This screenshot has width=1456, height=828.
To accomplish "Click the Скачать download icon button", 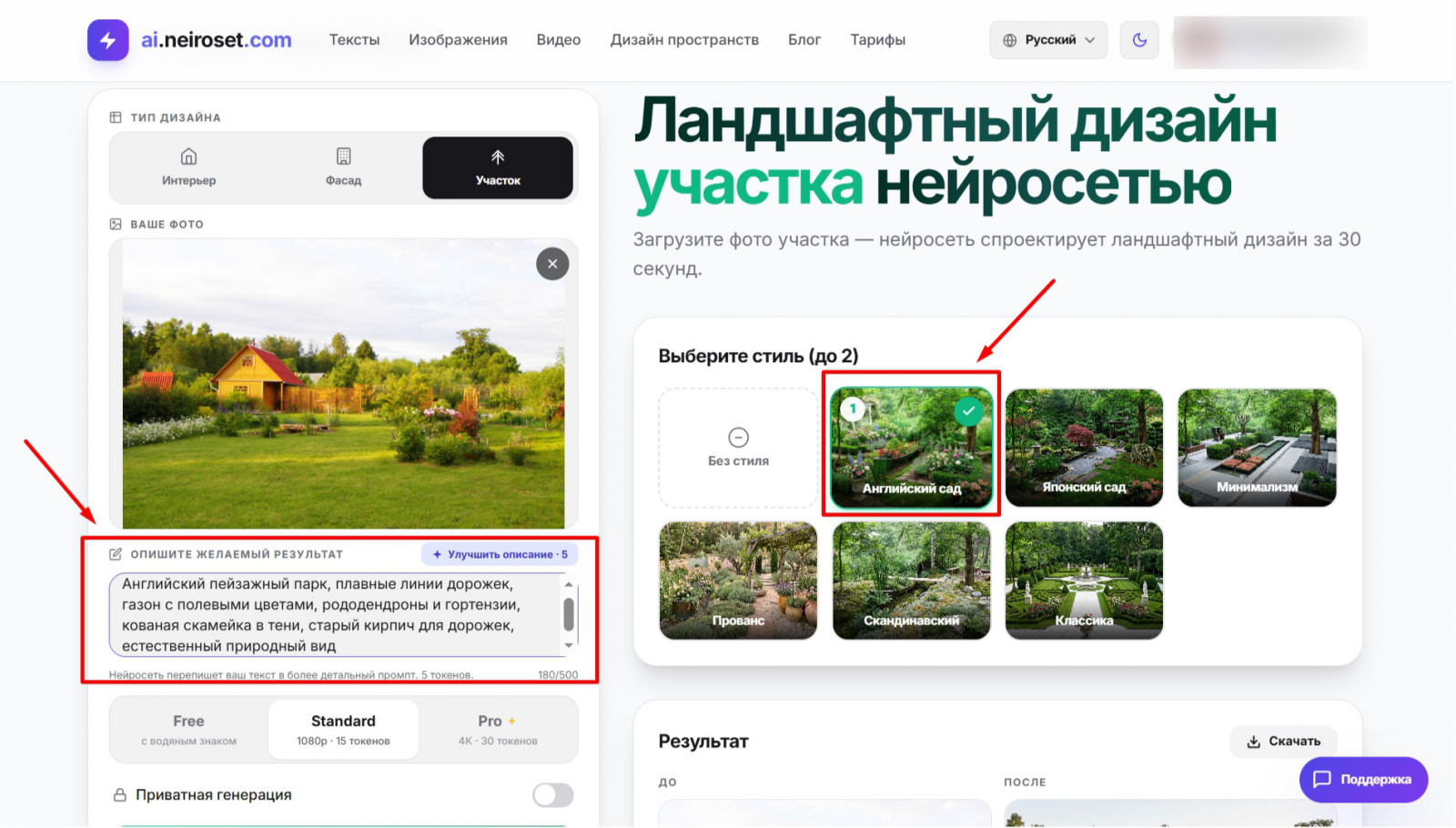I will [x=1283, y=741].
